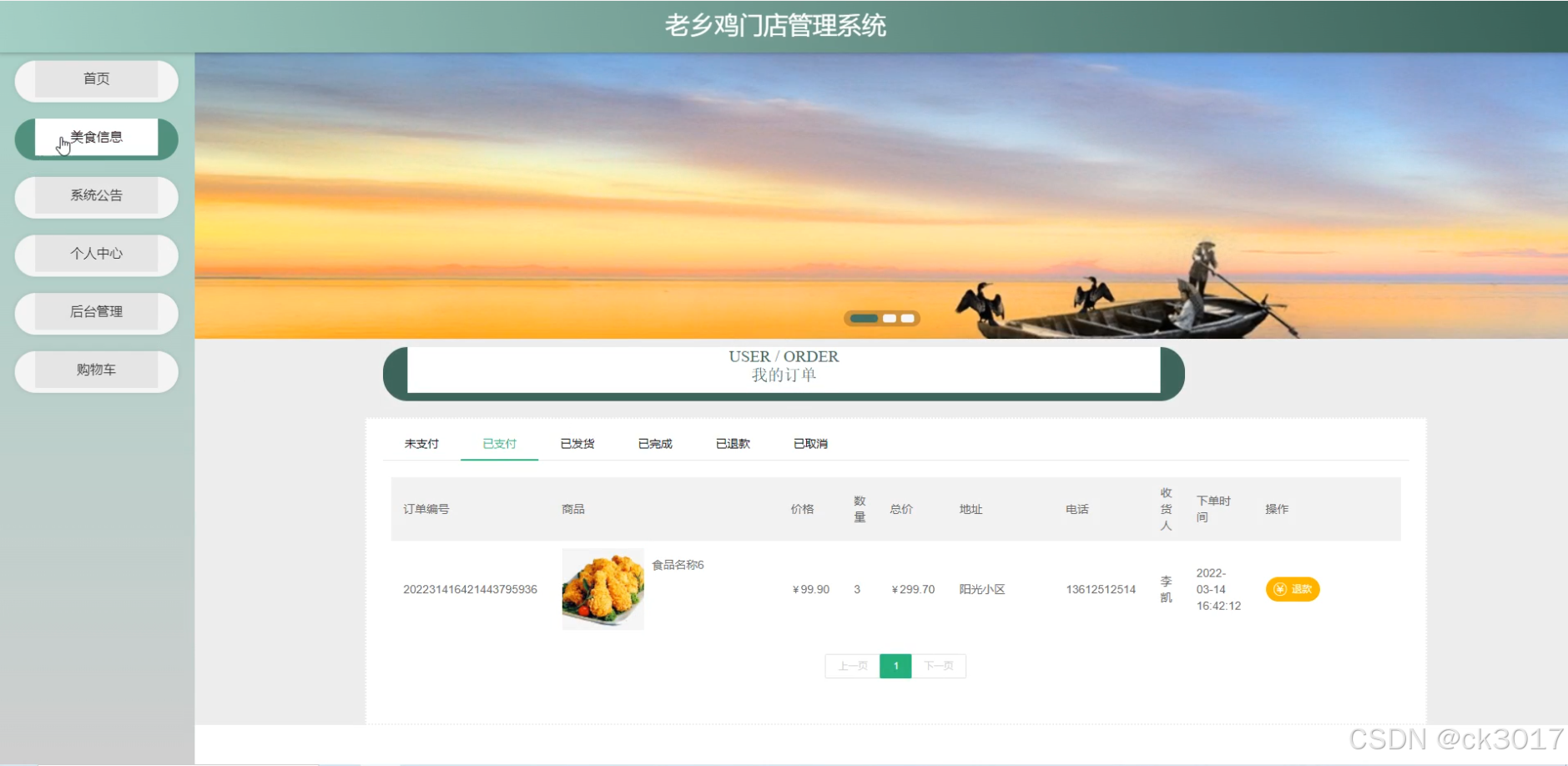Click the total price ¥299.70
The height and width of the screenshot is (766, 1568).
tap(913, 589)
